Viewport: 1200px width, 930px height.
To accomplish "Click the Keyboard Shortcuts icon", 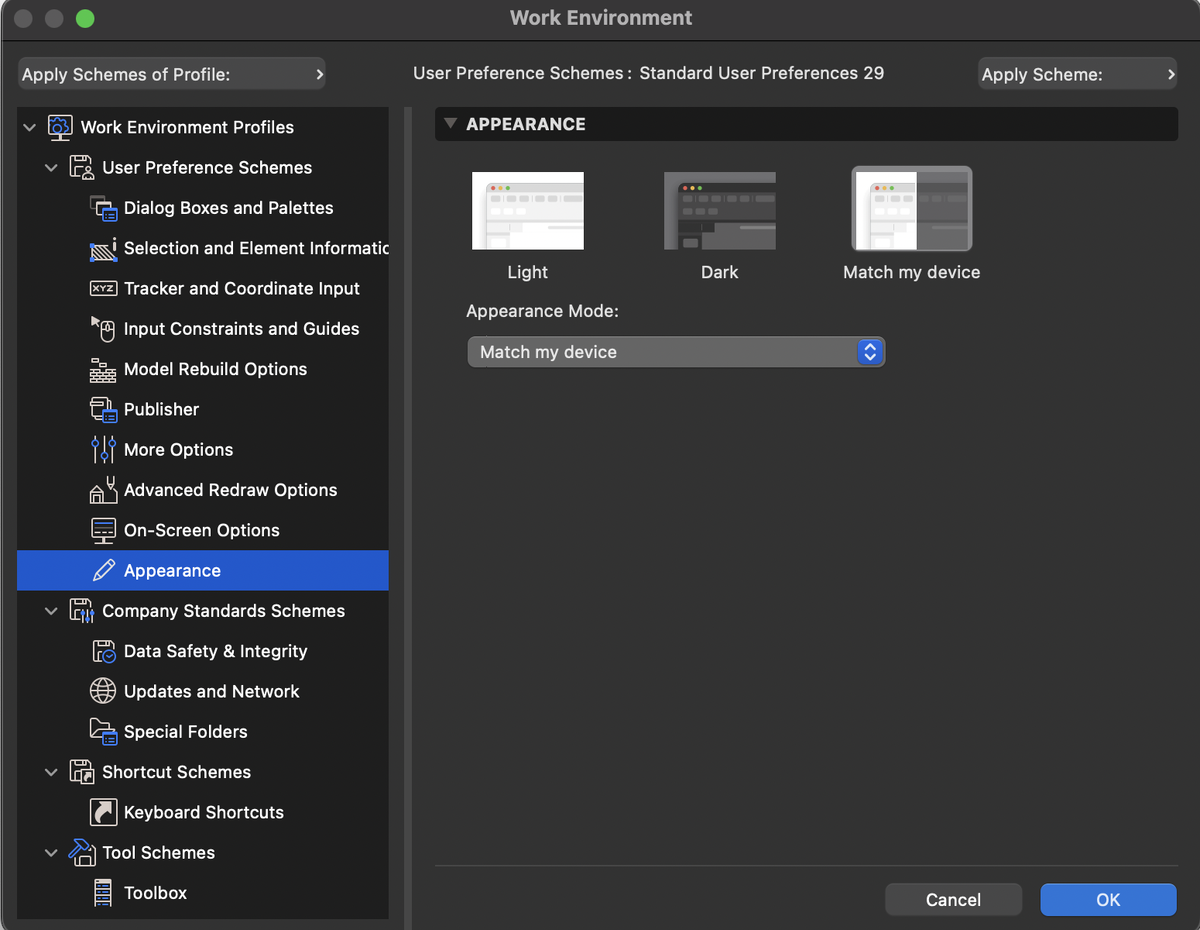I will pos(104,812).
